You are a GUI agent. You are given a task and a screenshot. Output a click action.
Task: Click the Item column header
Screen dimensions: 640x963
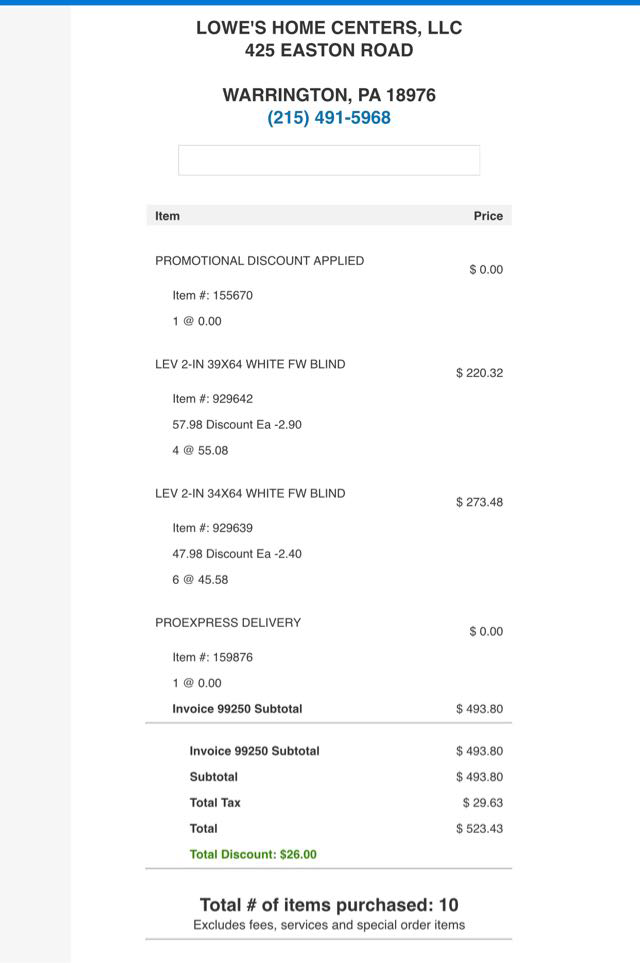(x=168, y=216)
